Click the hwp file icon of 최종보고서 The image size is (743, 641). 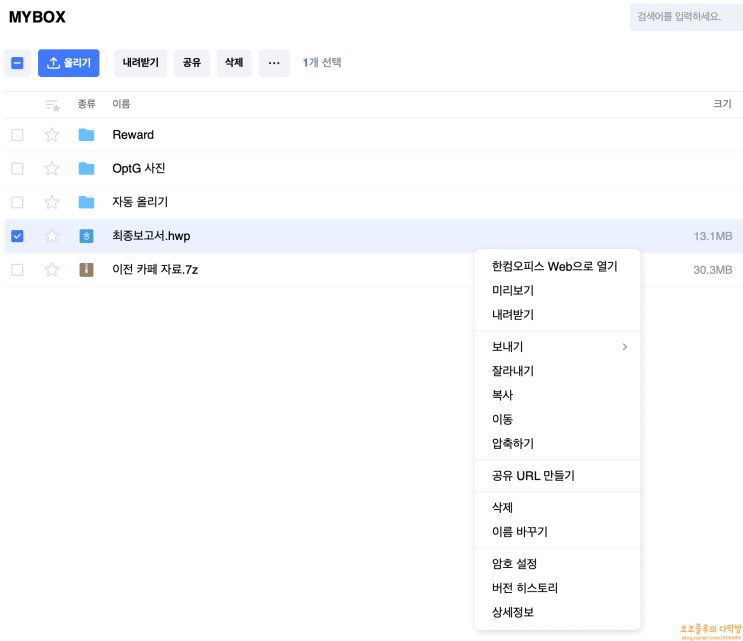(86, 236)
